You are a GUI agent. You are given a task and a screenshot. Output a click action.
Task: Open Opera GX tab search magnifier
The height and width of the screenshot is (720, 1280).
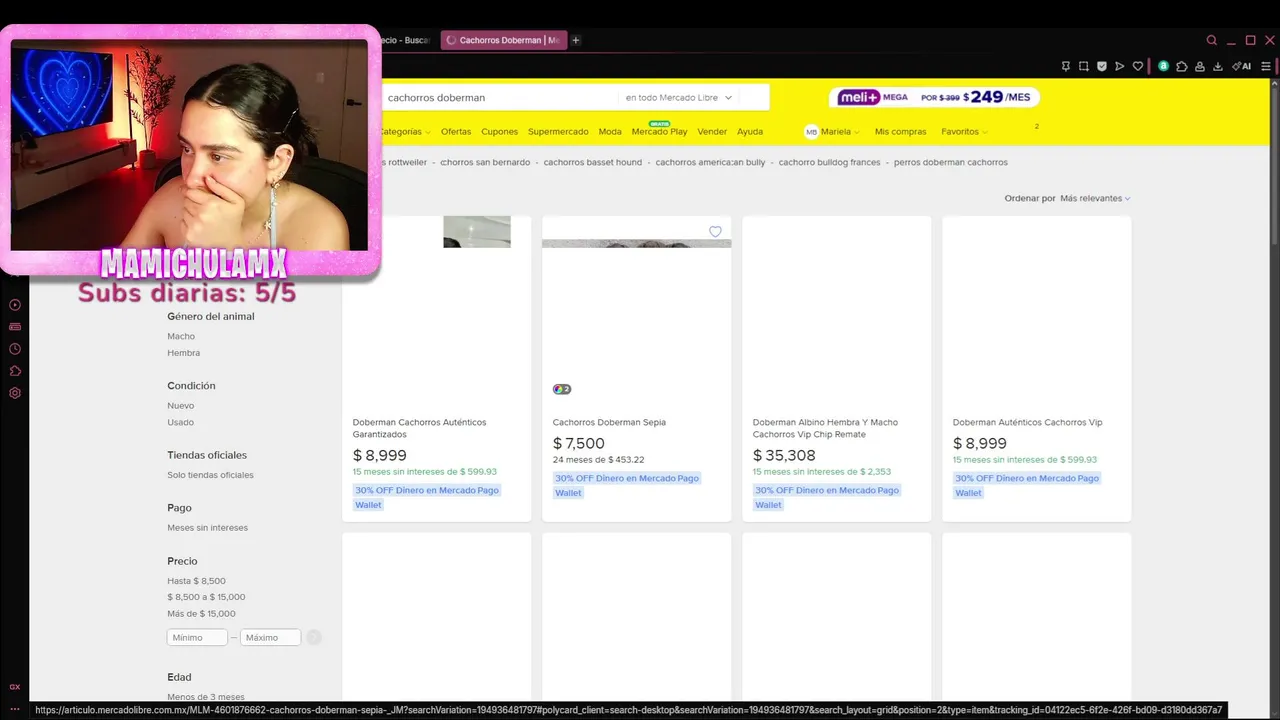[1211, 40]
